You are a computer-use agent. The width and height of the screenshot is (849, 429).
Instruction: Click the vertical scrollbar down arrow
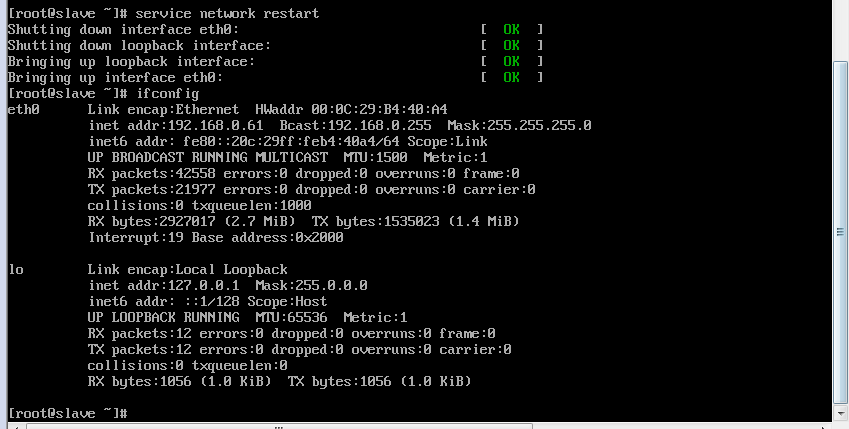(x=840, y=413)
